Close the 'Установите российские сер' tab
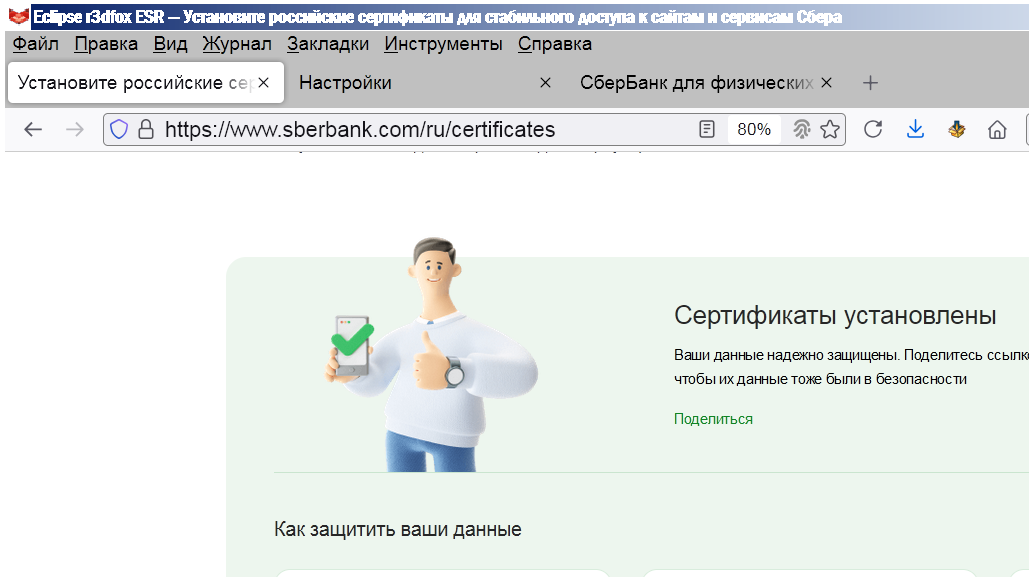 [263, 83]
